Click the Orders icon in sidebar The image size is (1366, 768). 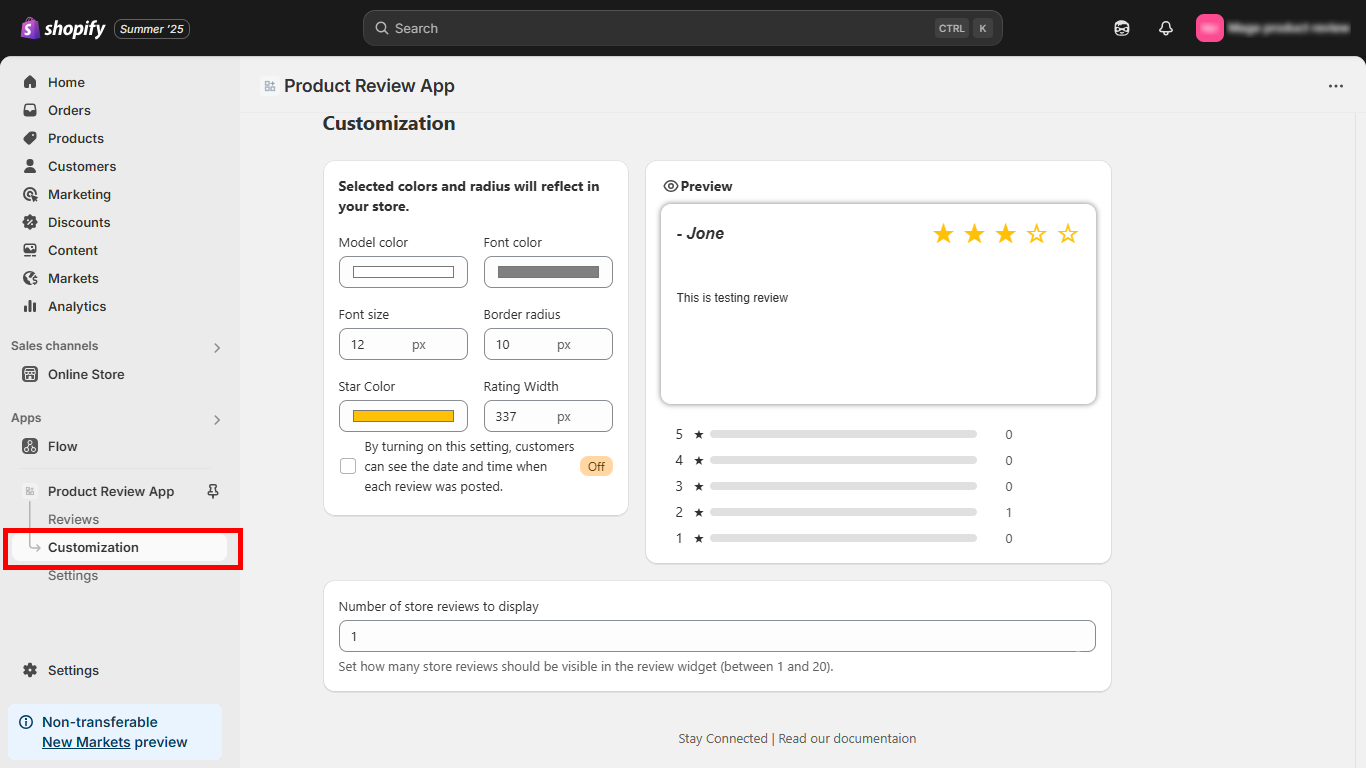[30, 110]
